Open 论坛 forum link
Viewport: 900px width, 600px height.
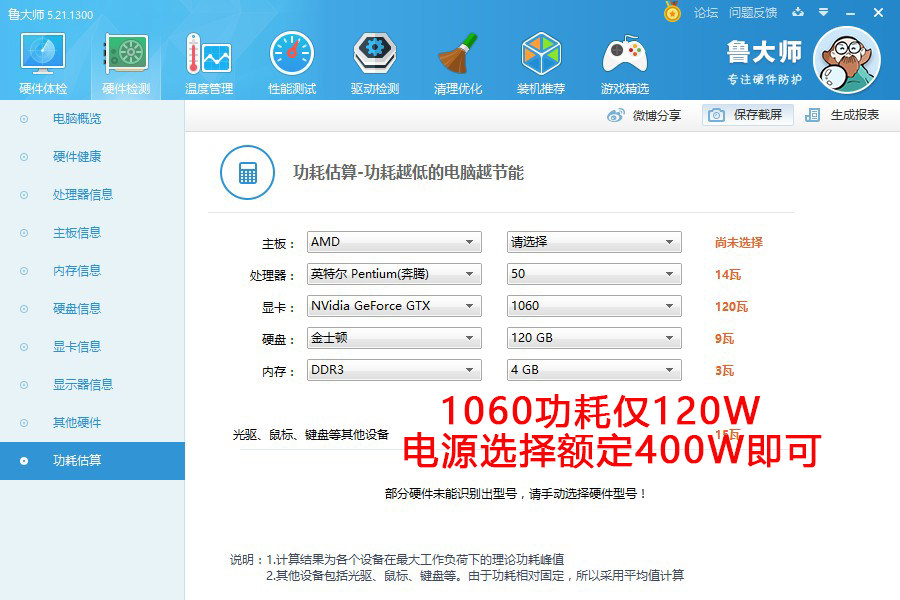(705, 13)
